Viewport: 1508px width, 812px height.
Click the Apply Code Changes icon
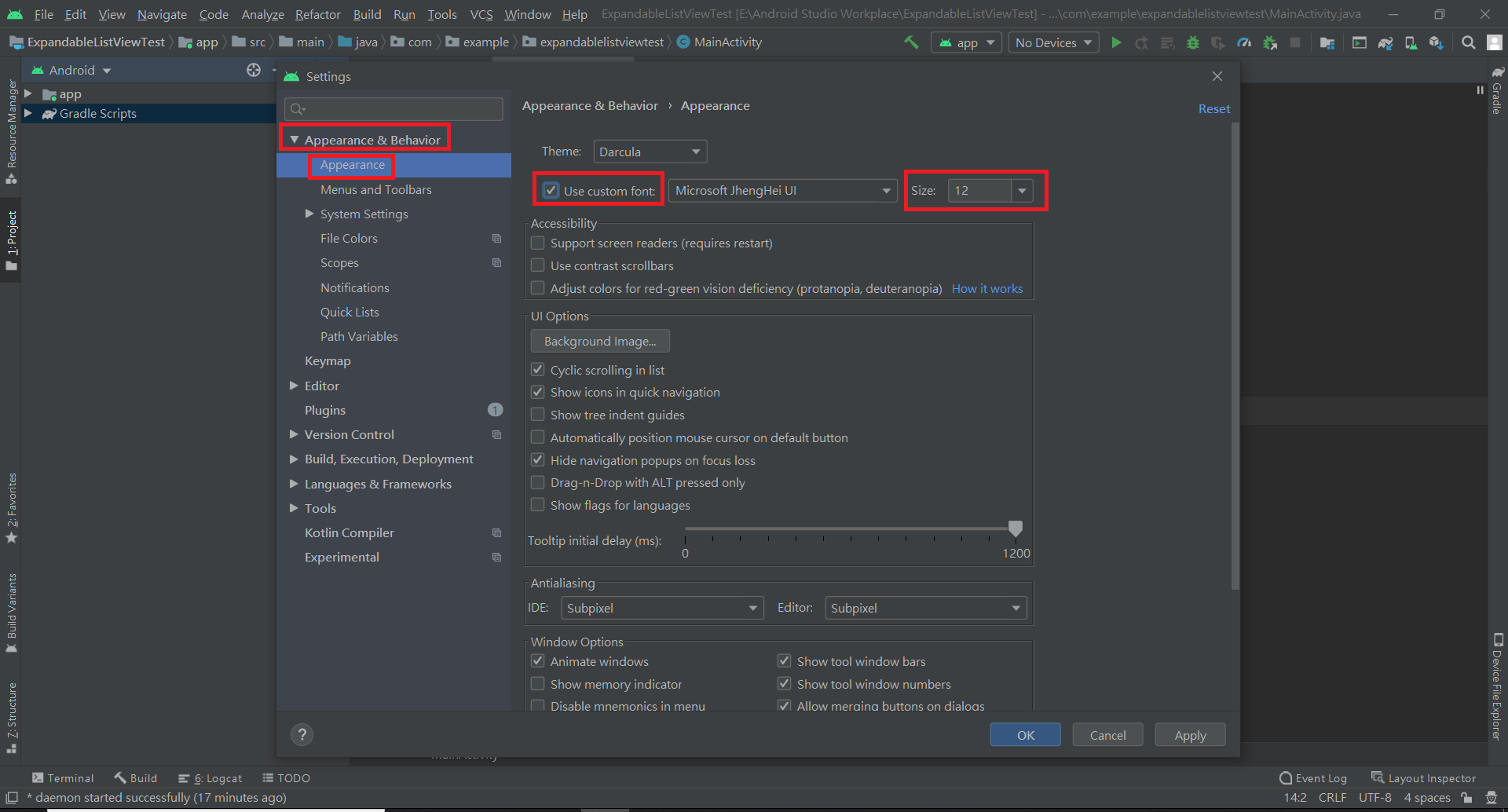click(x=1168, y=42)
